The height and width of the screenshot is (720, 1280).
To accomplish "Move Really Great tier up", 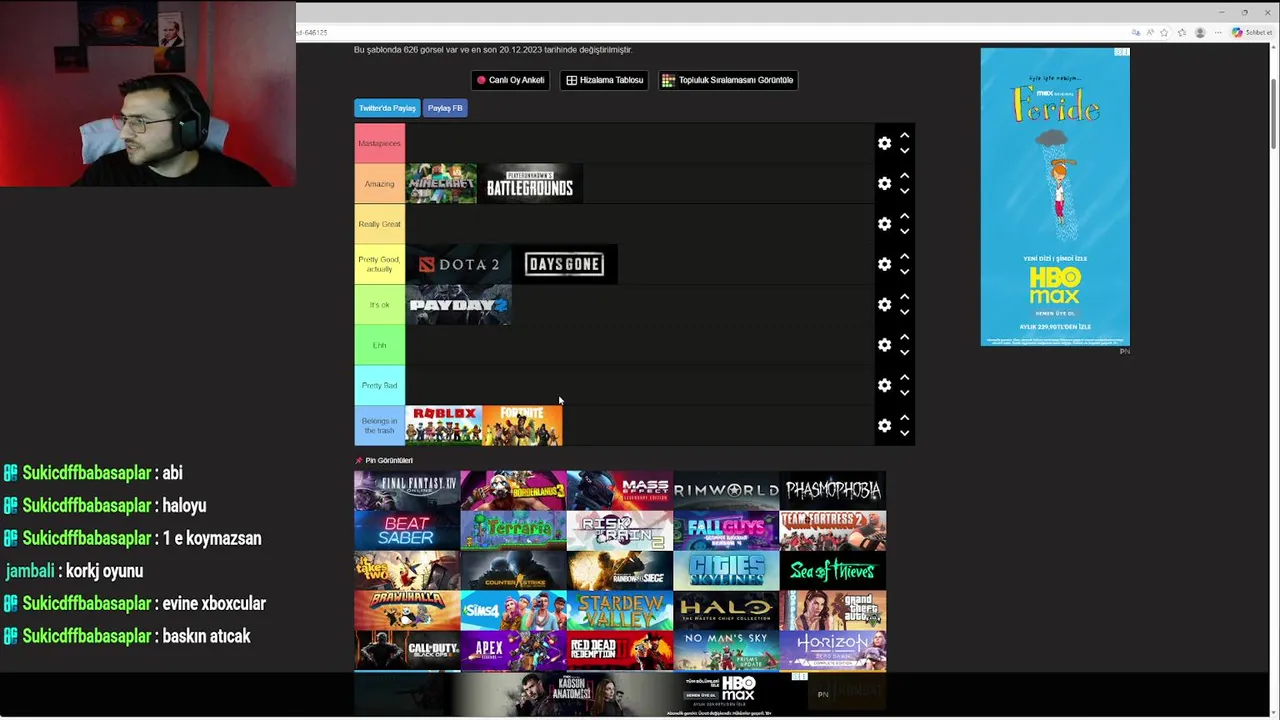I will click(x=904, y=216).
